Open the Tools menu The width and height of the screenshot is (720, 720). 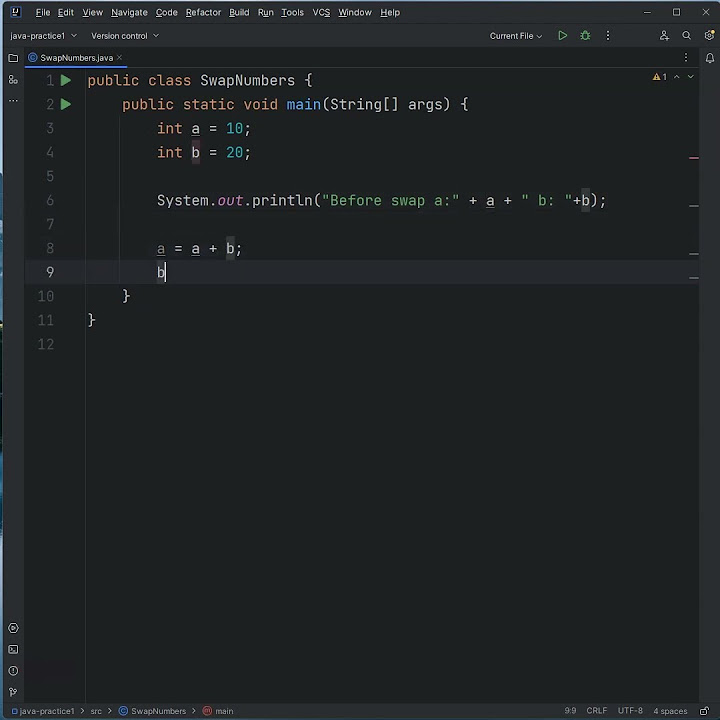[292, 12]
